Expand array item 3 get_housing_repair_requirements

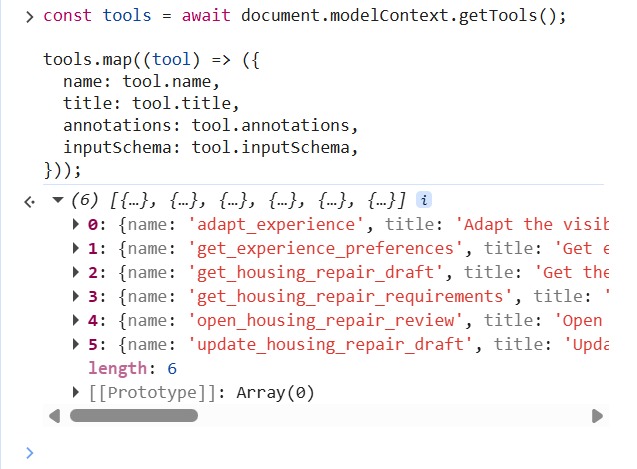click(76, 296)
